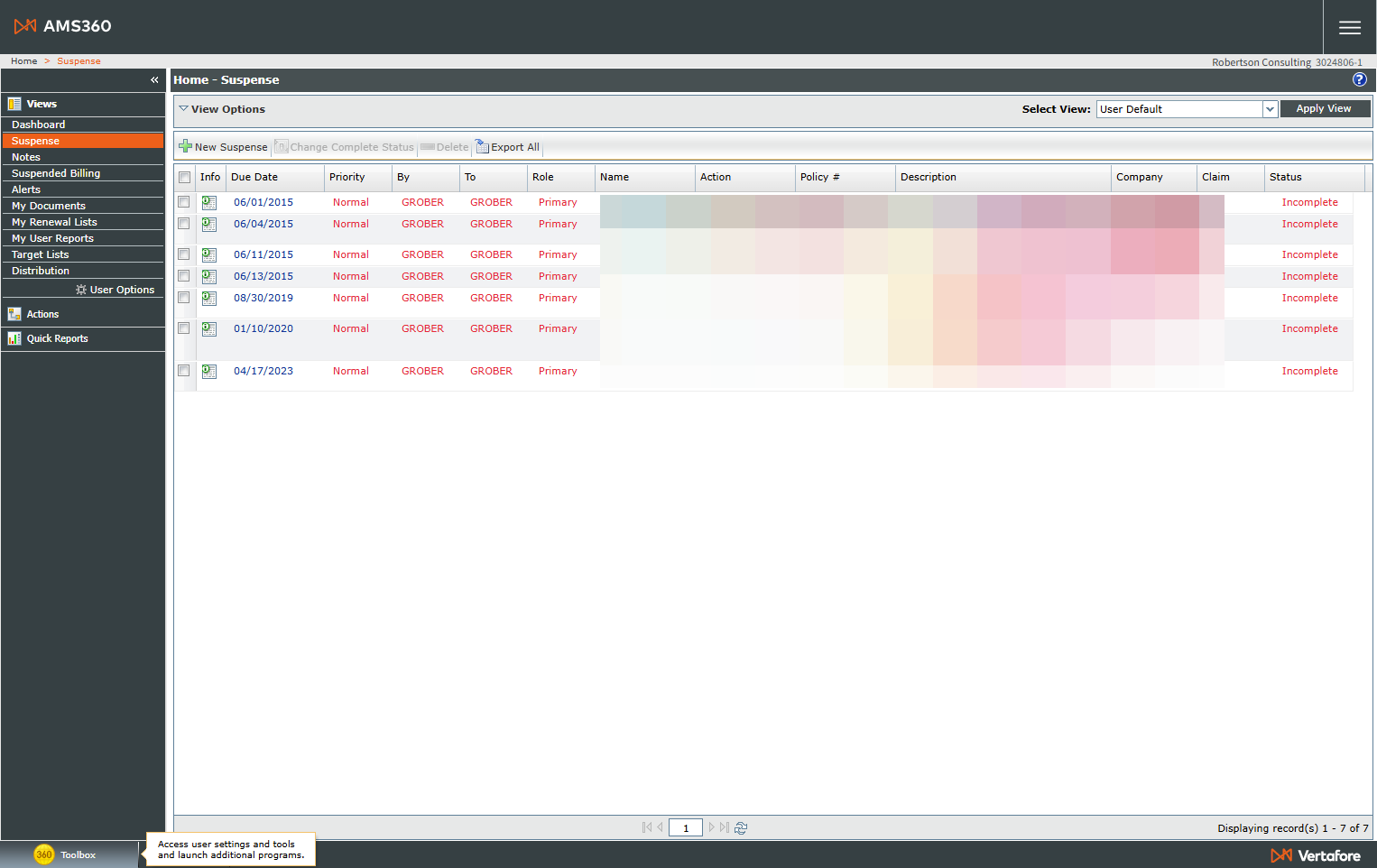The height and width of the screenshot is (868, 1377).
Task: Go to the last page of records
Action: pyautogui.click(x=725, y=827)
